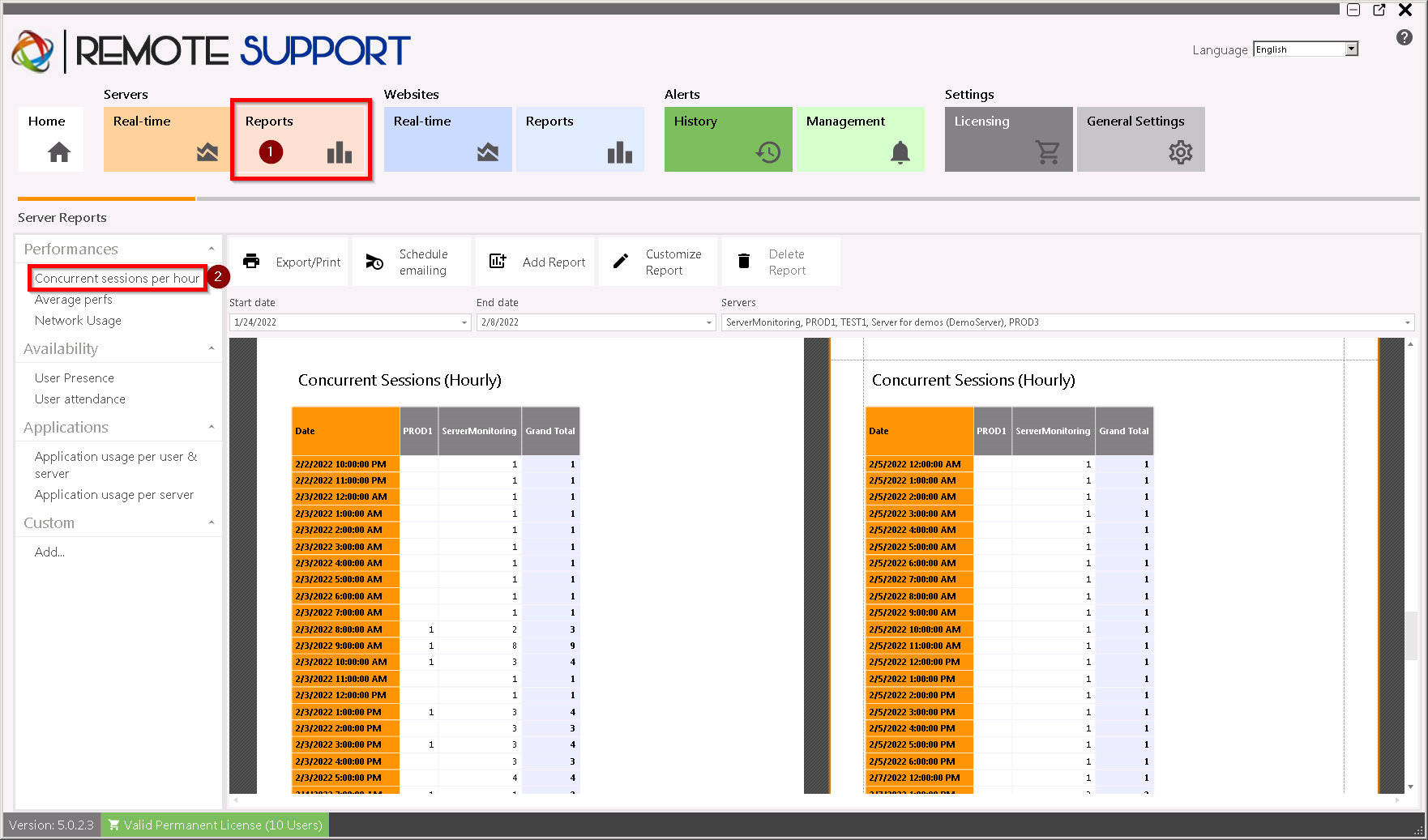The image size is (1428, 840).
Task: Open the Licensing tile
Action: pos(1009,139)
